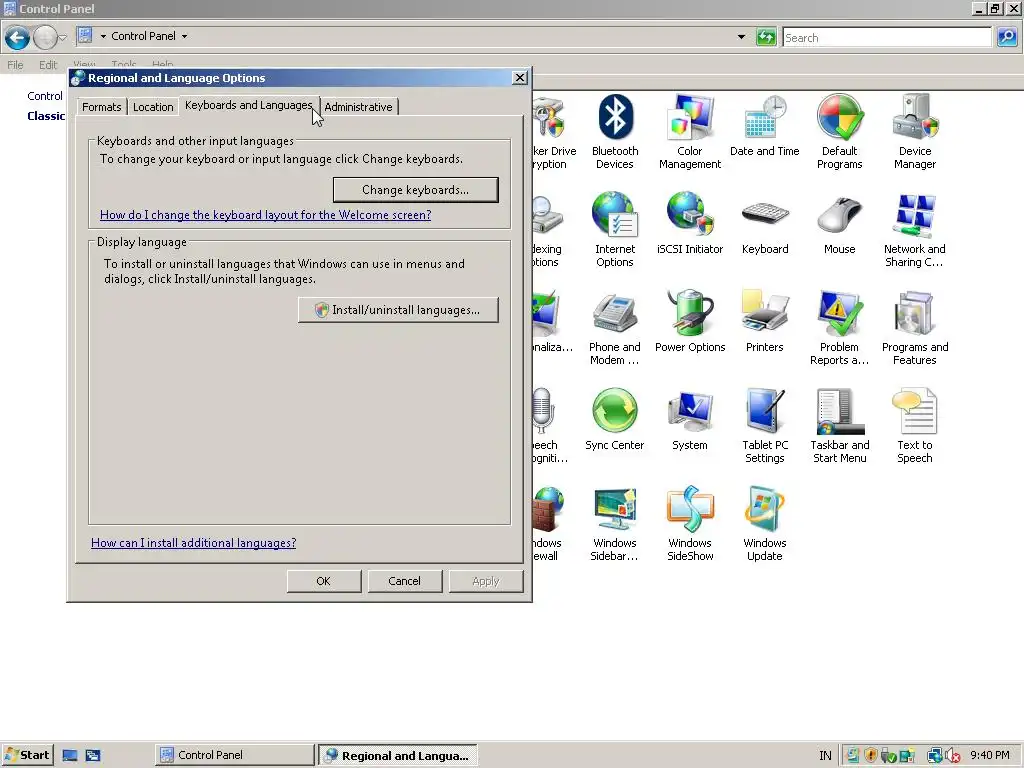The image size is (1024, 768).
Task: Switch to the Administrative tab
Action: coord(359,107)
